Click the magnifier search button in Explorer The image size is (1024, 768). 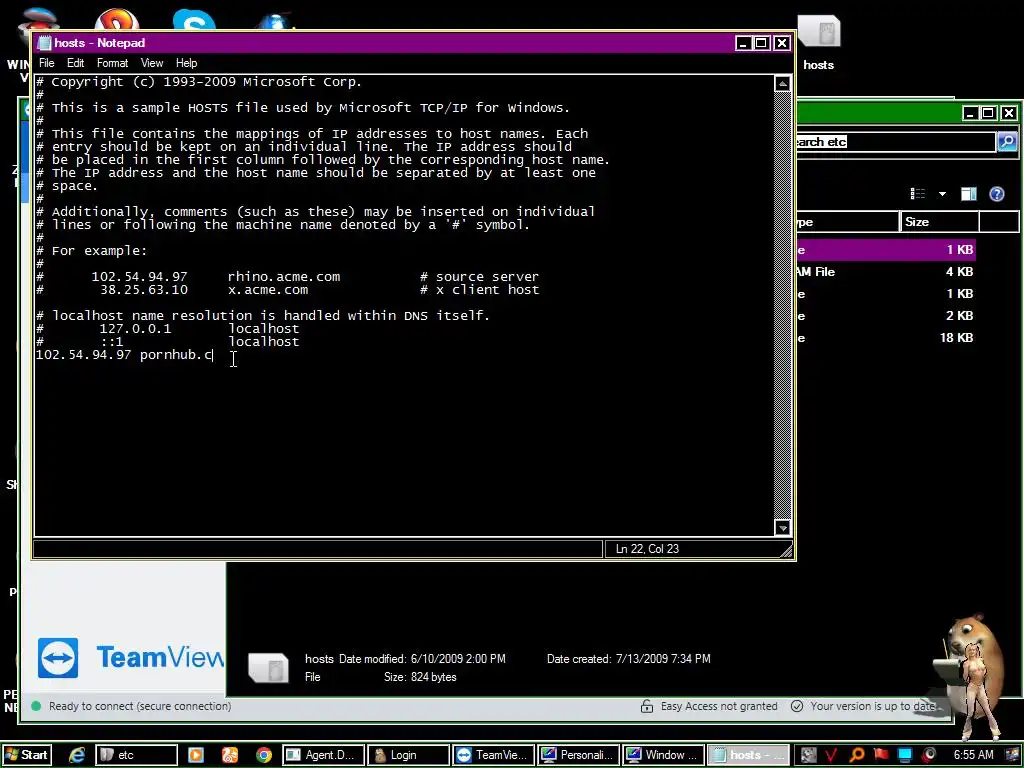point(1007,142)
